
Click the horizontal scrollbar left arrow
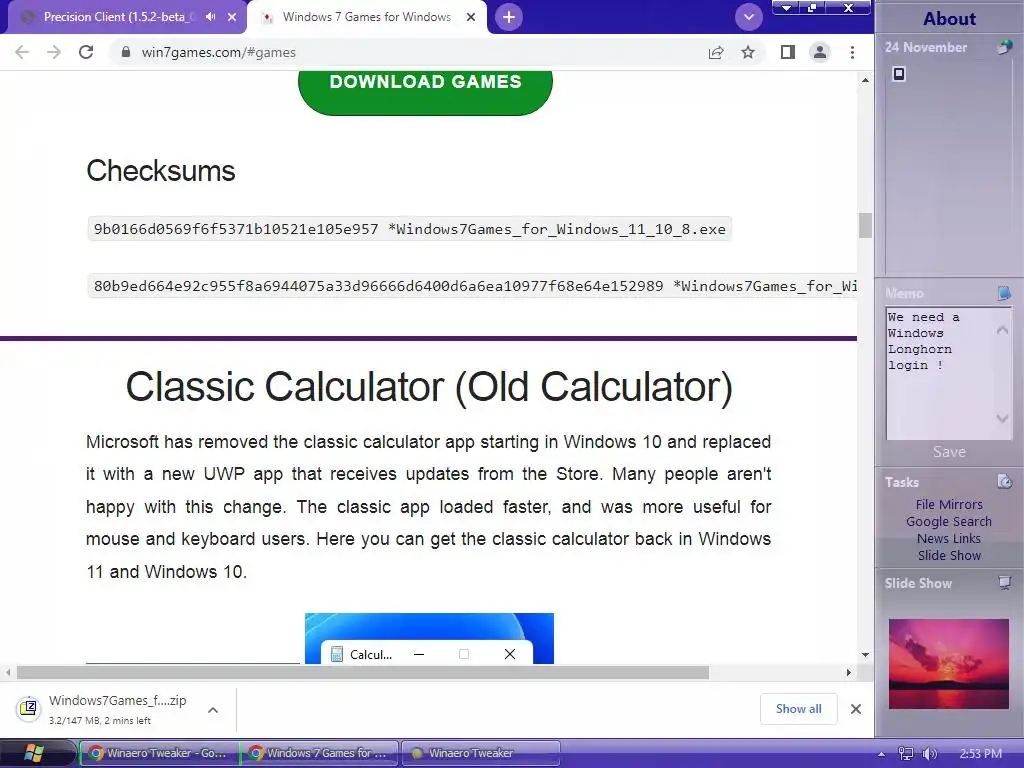8,672
